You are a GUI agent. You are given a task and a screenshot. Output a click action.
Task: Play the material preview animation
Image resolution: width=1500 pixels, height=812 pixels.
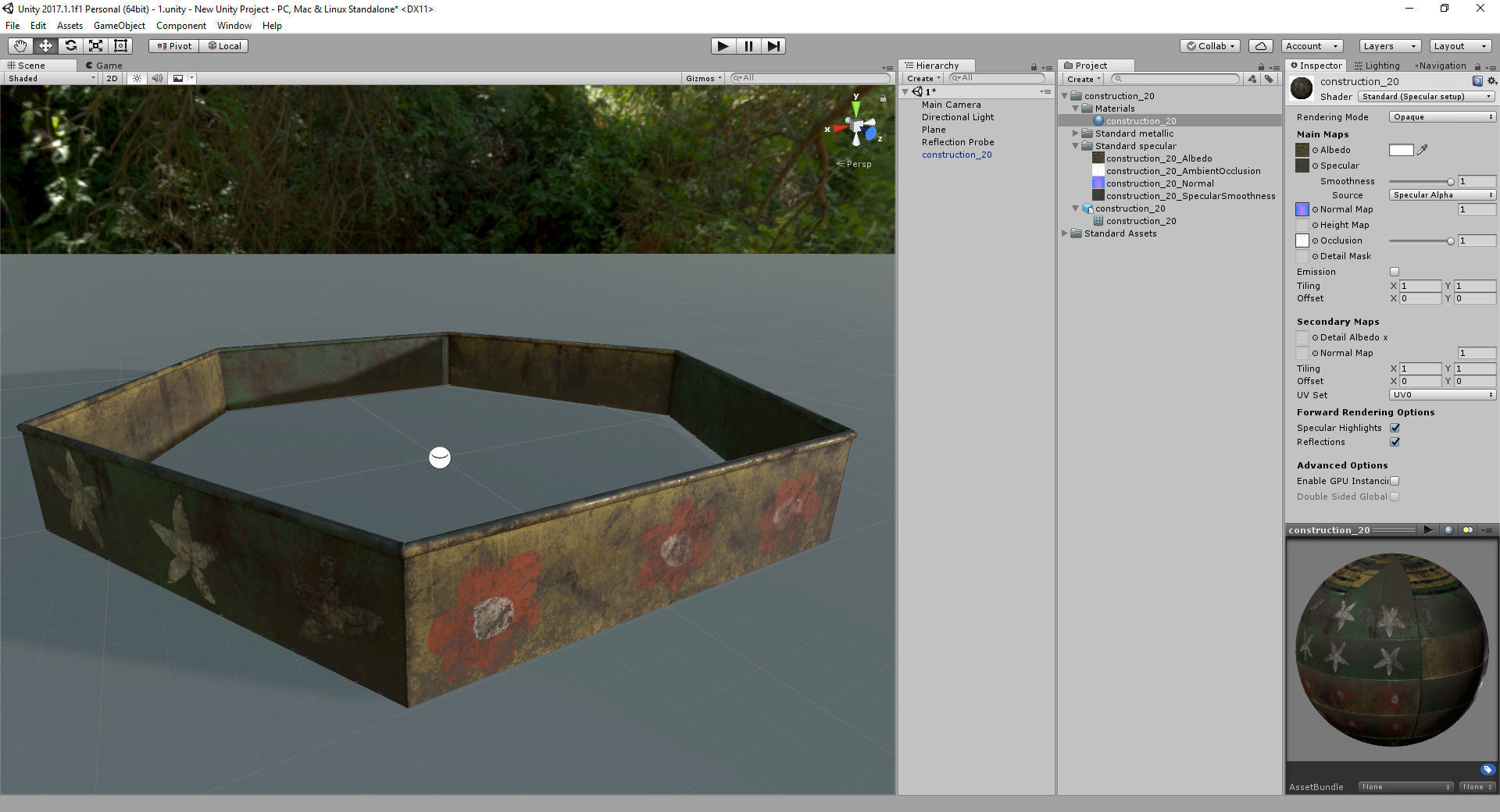pyautogui.click(x=1428, y=530)
